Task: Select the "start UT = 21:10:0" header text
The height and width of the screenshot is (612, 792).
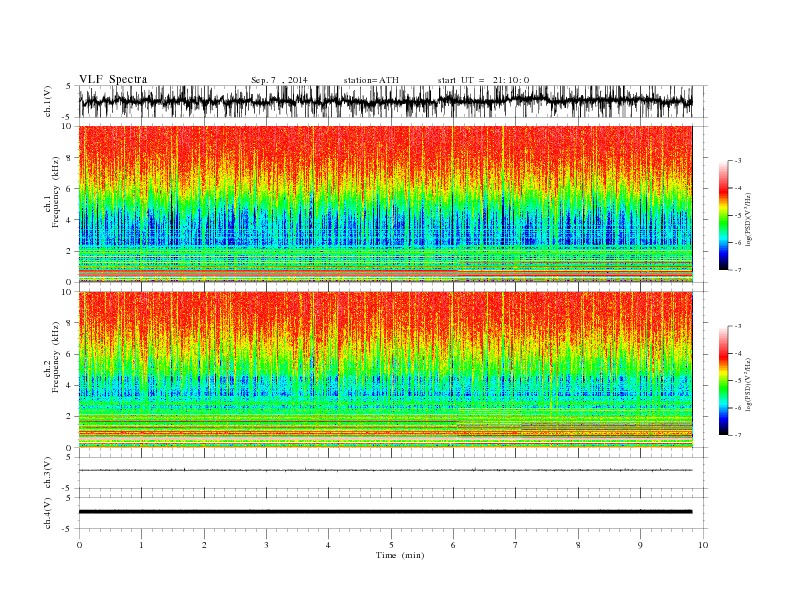Action: [x=483, y=80]
